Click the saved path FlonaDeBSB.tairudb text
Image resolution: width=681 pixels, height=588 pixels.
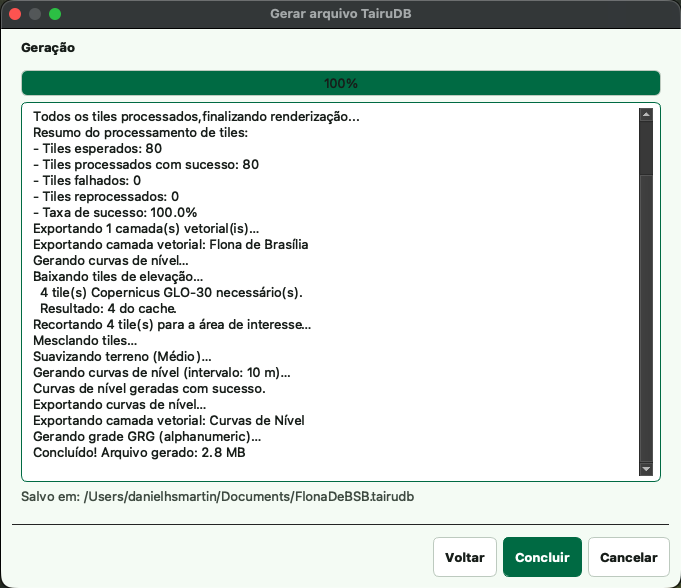pyautogui.click(x=217, y=496)
